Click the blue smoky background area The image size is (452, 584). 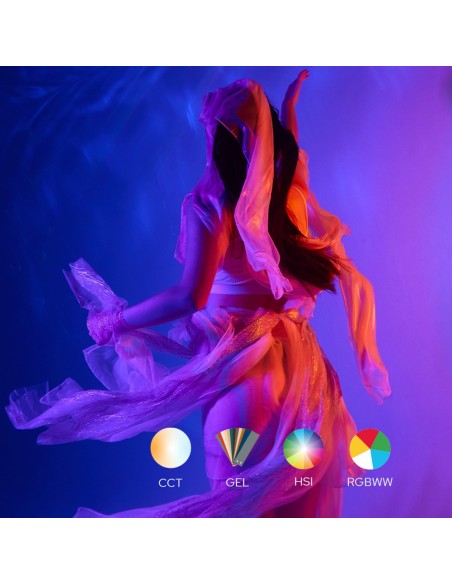(93, 168)
